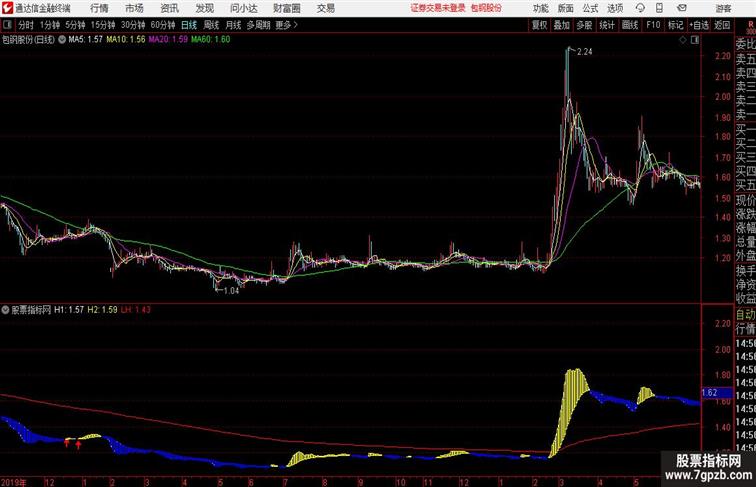756x487 pixels.
Task: Toggle the side panel icon at chart top-right
Action: (x=695, y=40)
